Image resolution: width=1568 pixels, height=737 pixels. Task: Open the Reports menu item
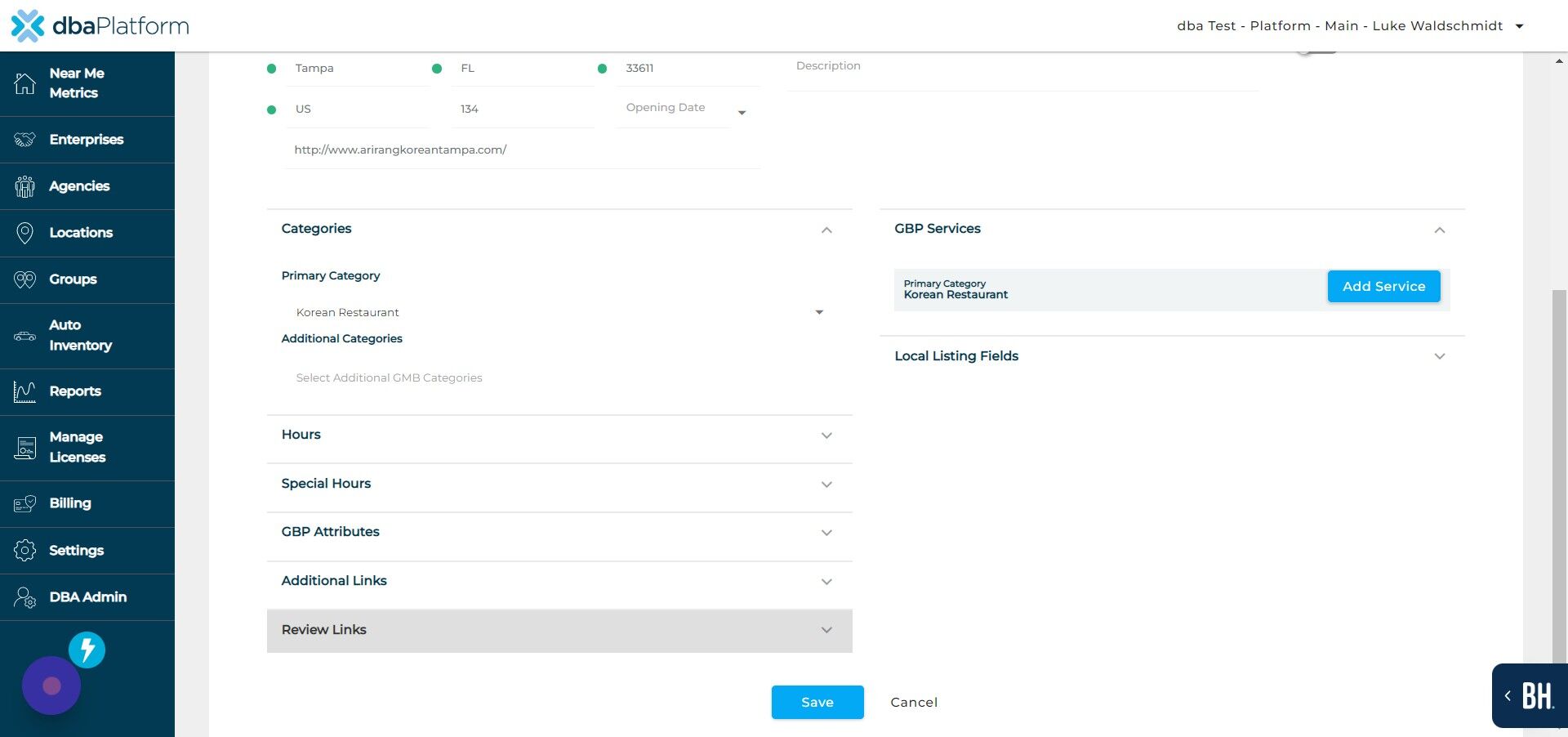pyautogui.click(x=87, y=391)
